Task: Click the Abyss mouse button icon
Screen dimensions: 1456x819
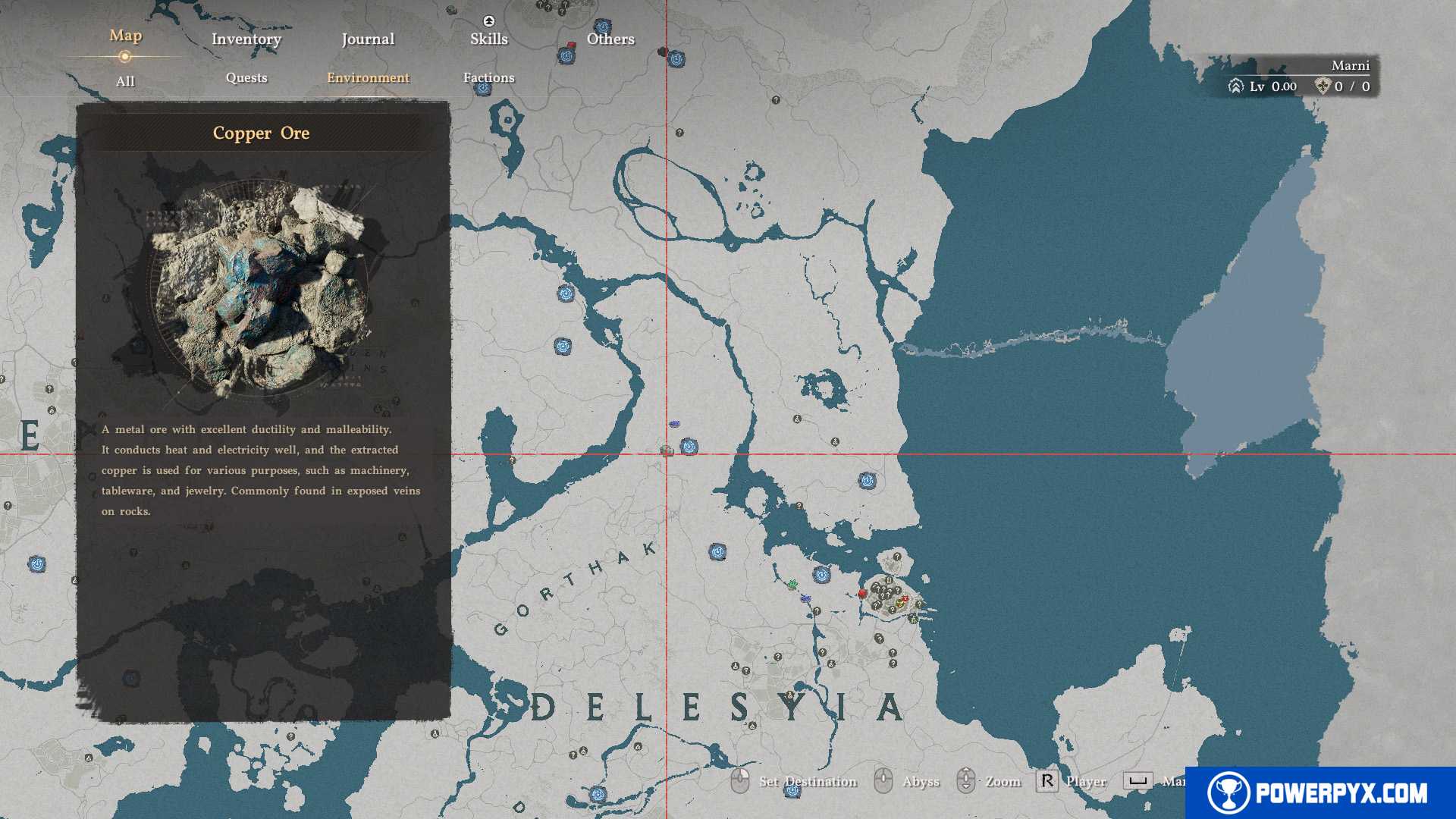Action: tap(883, 780)
